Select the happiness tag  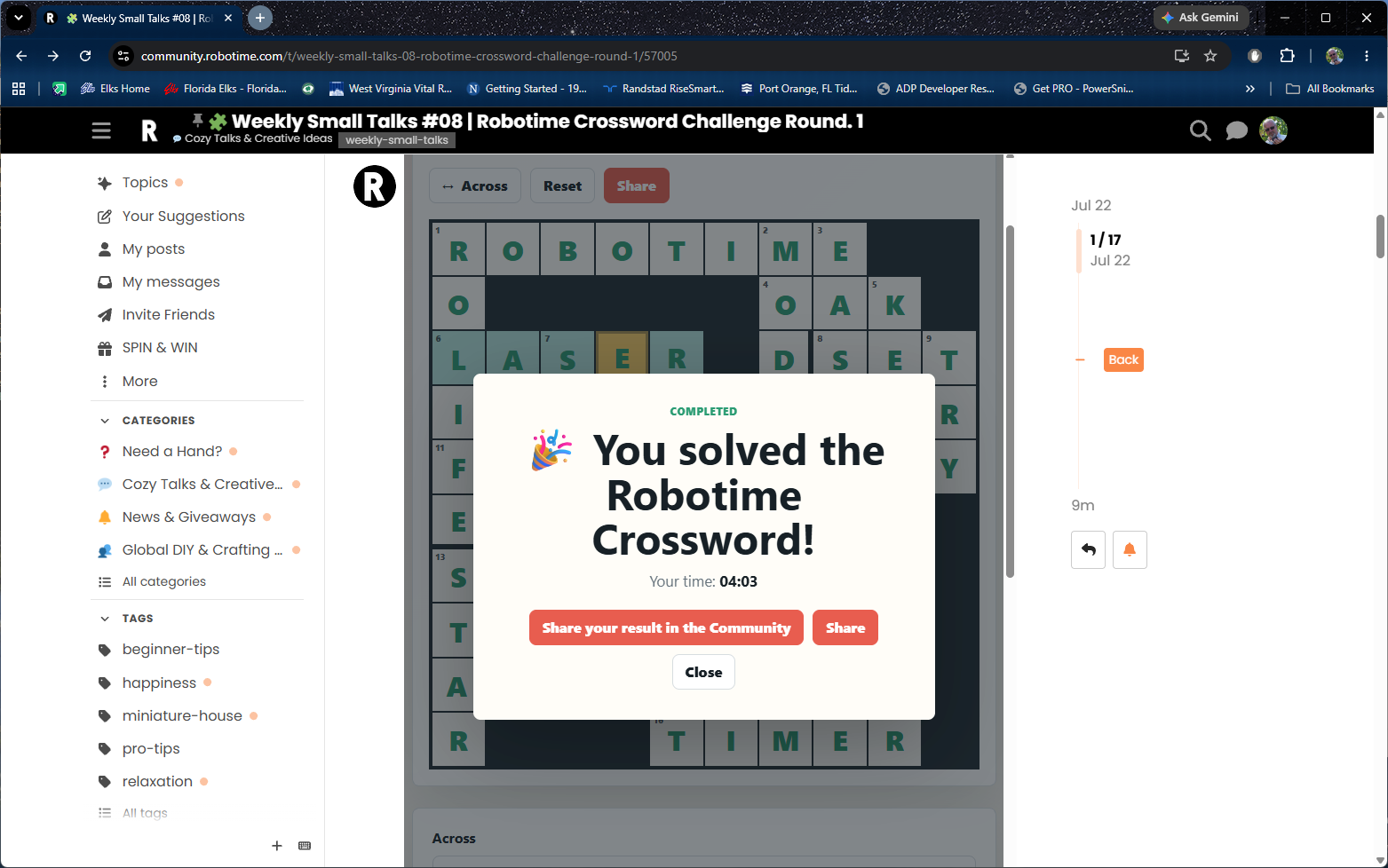coord(159,683)
